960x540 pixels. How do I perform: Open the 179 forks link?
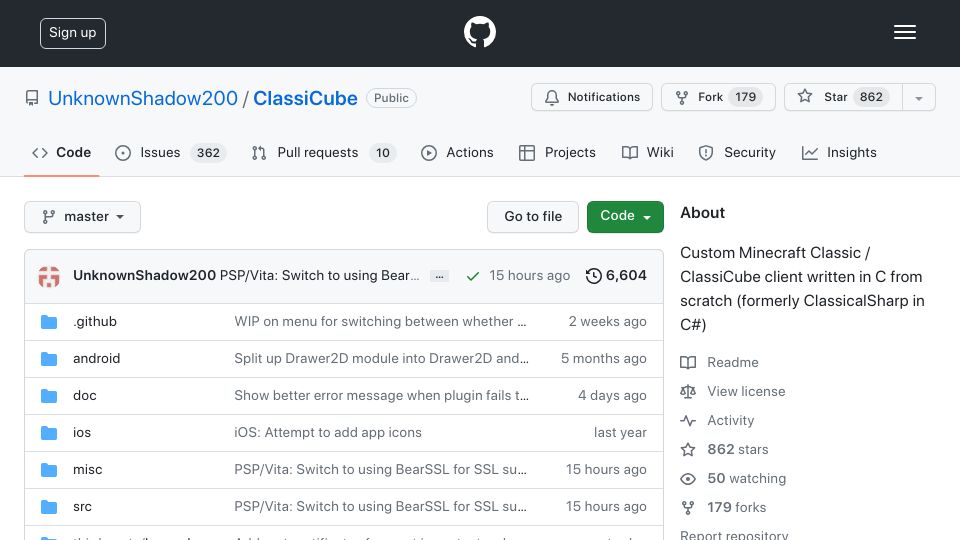723,507
